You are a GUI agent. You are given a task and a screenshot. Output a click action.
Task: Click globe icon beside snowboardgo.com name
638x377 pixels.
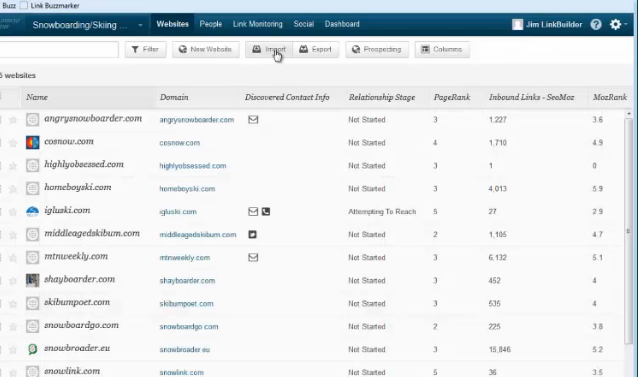click(x=33, y=326)
